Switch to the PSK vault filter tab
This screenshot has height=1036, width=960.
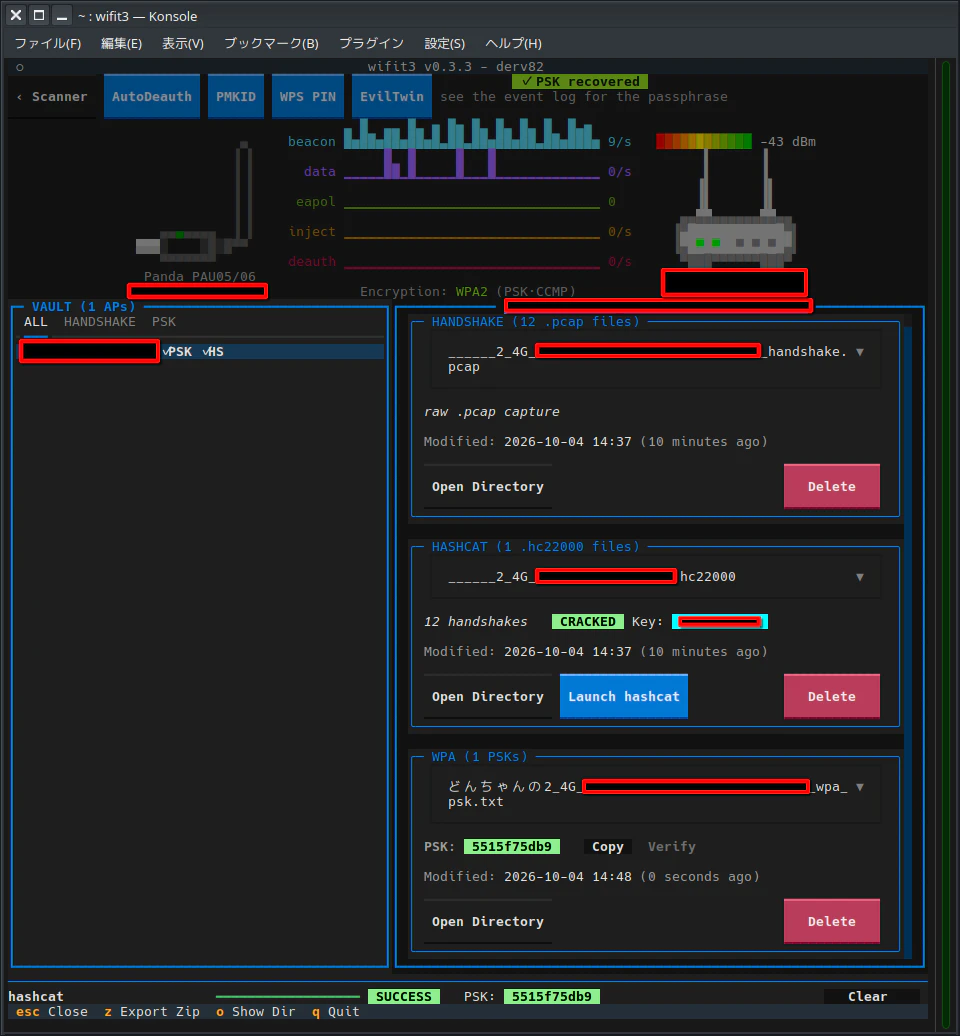pyautogui.click(x=164, y=322)
